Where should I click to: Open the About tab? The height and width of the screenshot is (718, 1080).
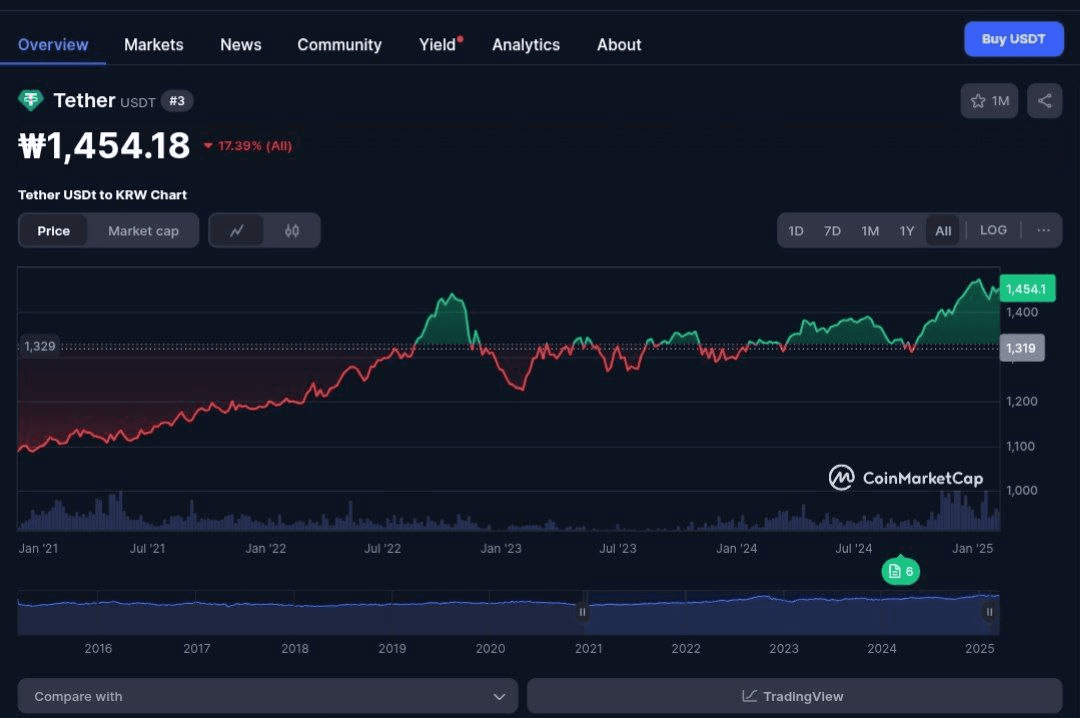(619, 45)
